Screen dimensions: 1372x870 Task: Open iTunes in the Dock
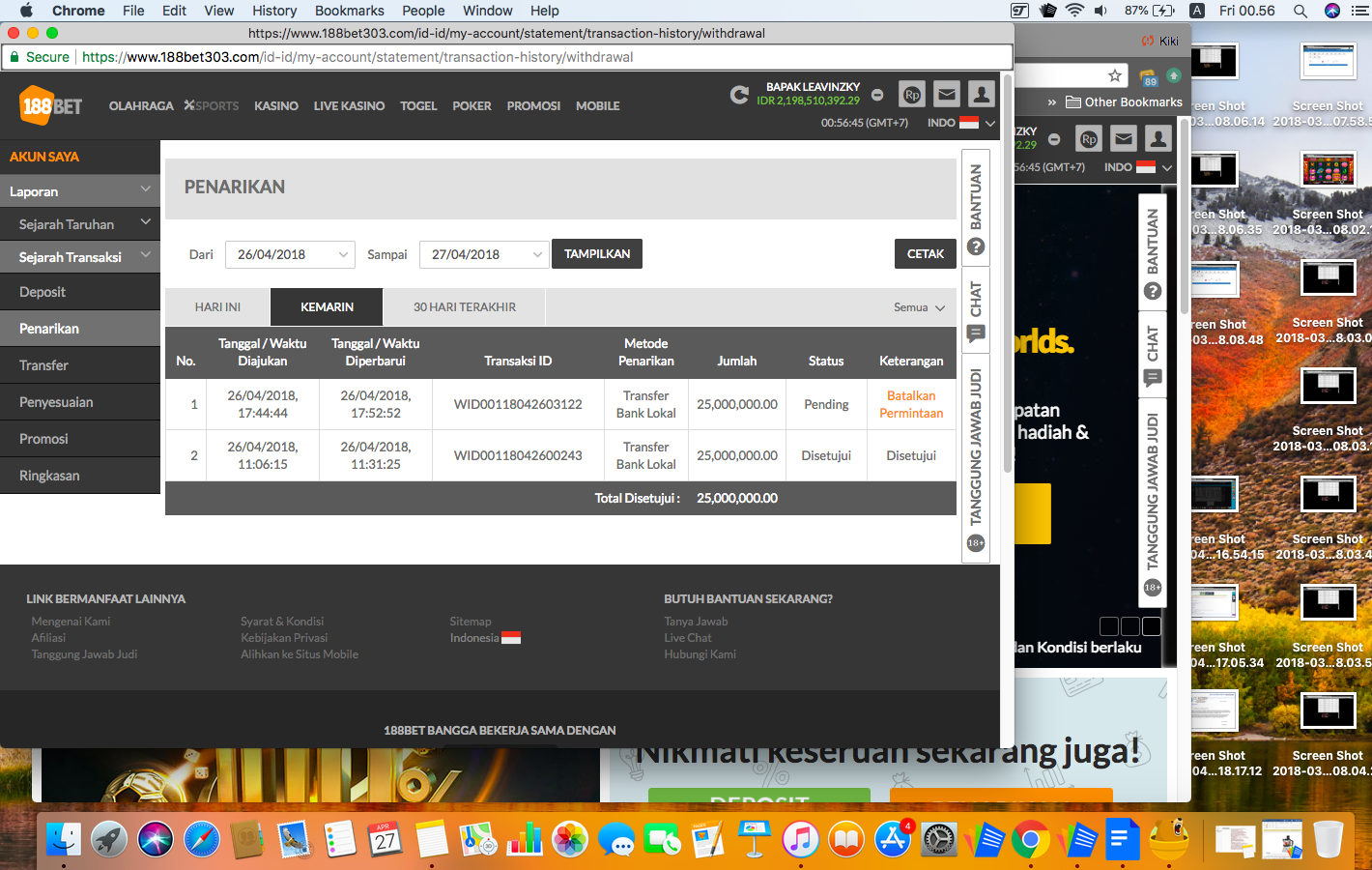click(800, 839)
